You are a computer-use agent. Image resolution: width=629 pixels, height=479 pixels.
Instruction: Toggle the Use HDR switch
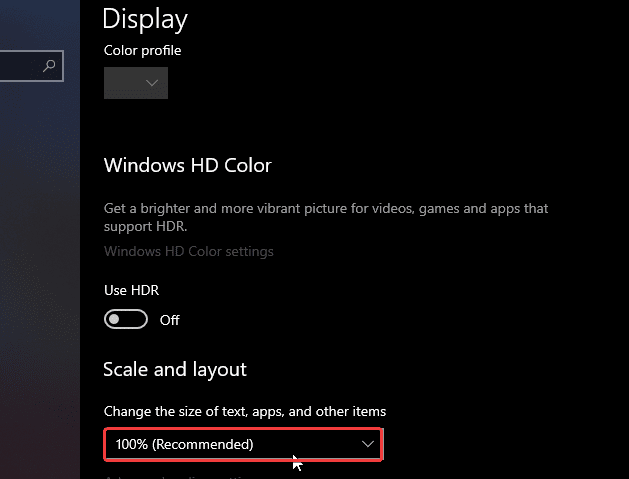pyautogui.click(x=126, y=319)
